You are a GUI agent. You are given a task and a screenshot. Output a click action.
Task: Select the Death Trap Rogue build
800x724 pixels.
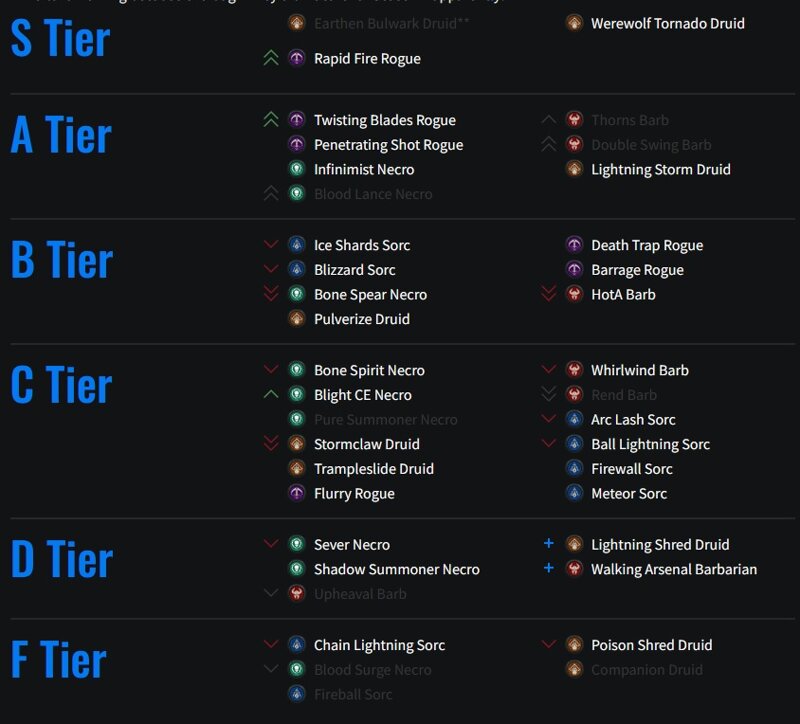click(x=647, y=245)
